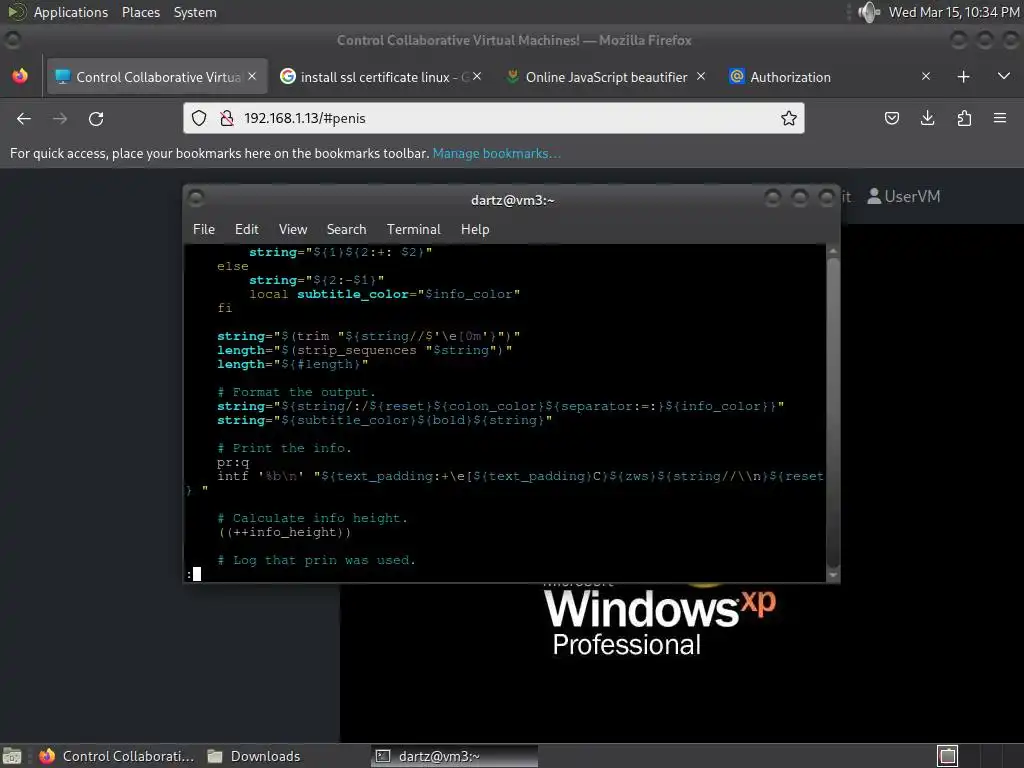
Task: Close the Control Collaborative Virtual tab
Action: 252,76
